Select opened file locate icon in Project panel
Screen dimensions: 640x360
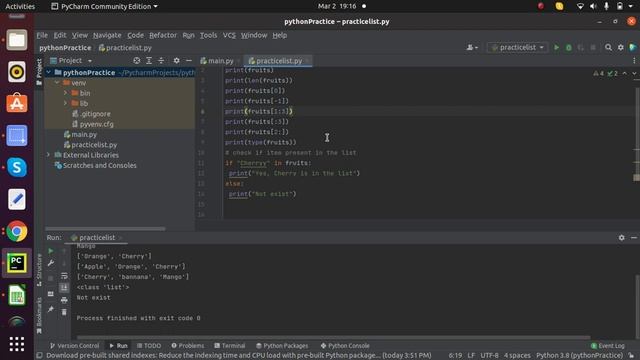click(x=137, y=61)
